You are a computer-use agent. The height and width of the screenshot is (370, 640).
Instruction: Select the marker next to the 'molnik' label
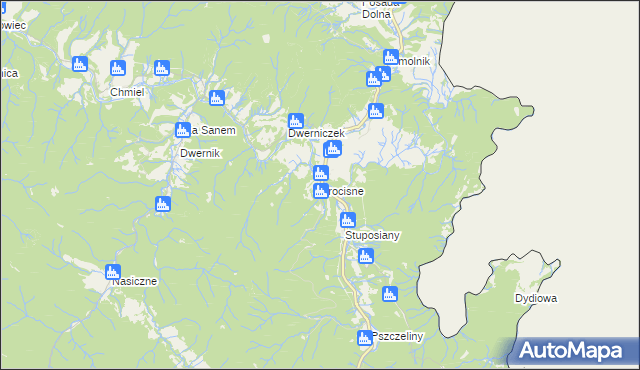(391, 57)
